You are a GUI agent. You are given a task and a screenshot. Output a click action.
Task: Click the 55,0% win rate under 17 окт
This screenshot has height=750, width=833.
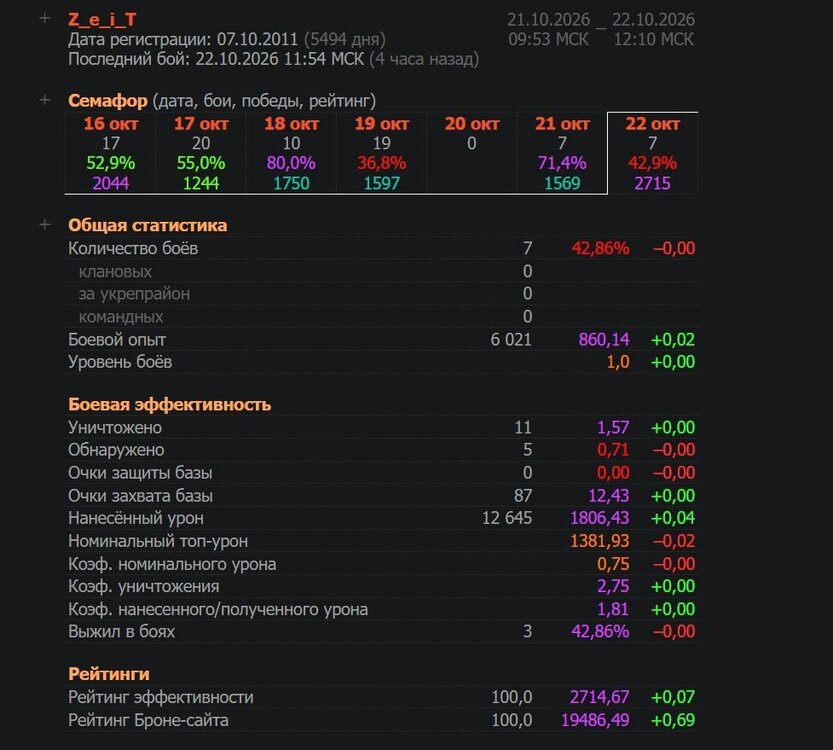[201, 163]
